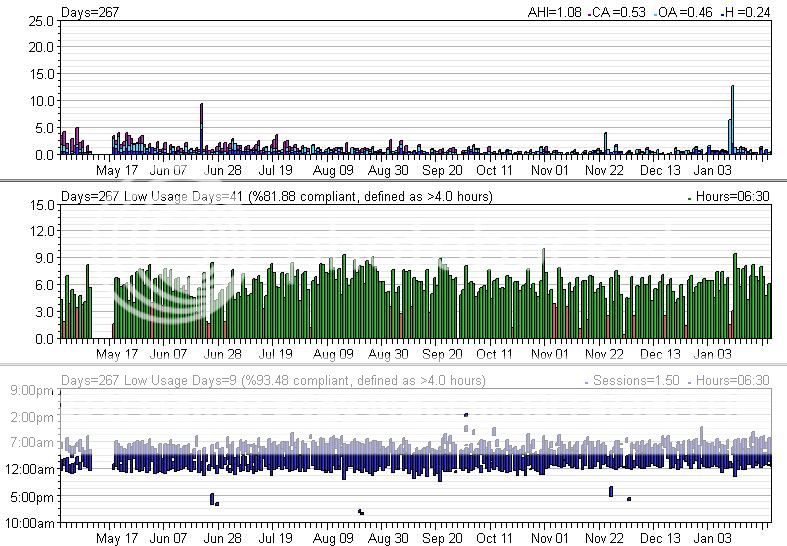Click Hours=06:30 legend in the bottom session chart
Viewport: 787px width, 546px height.
[729, 381]
